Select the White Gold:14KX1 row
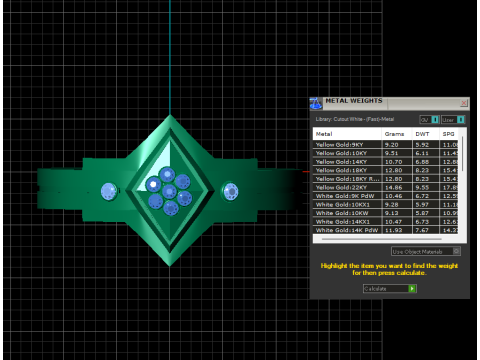This screenshot has width=480, height=360. pos(386,222)
